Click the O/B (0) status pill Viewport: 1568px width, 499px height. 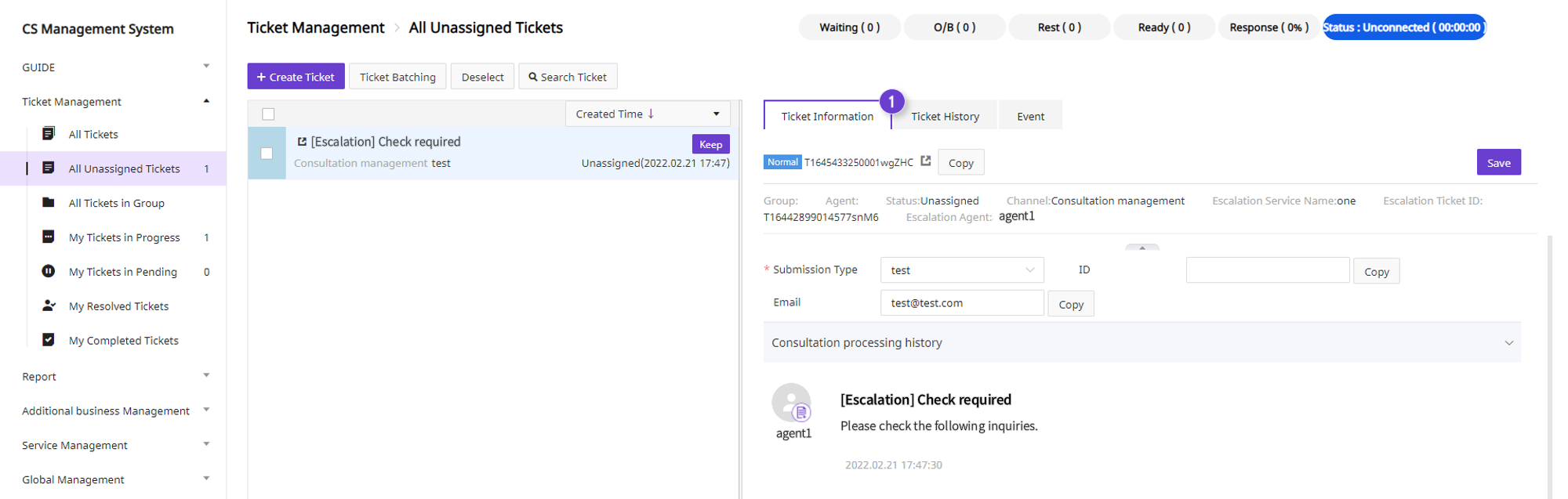coord(954,27)
